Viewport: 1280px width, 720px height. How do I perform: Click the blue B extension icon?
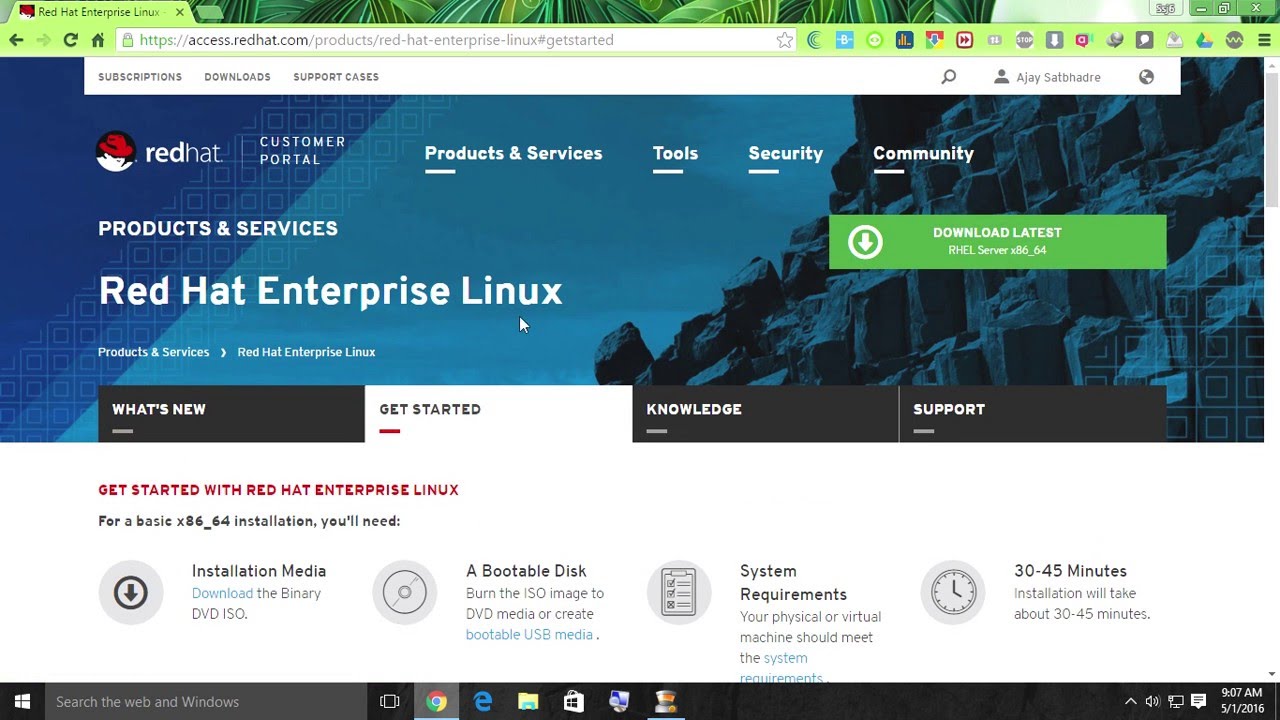[x=845, y=40]
